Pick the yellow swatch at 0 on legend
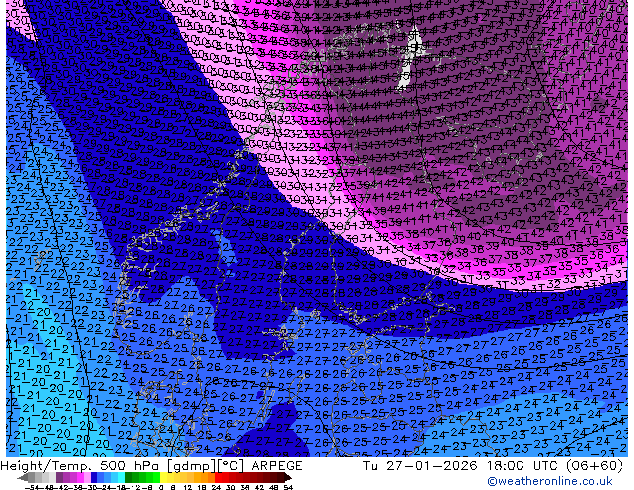634x490 pixels. pos(163,478)
